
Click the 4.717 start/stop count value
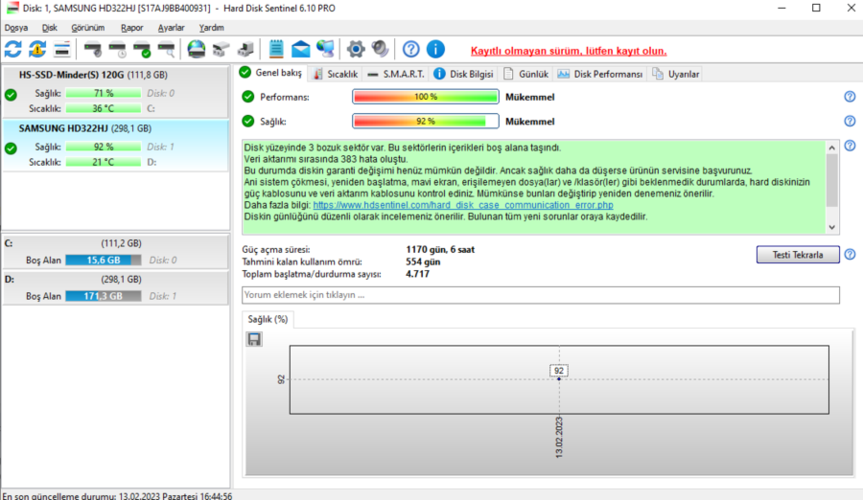(417, 274)
